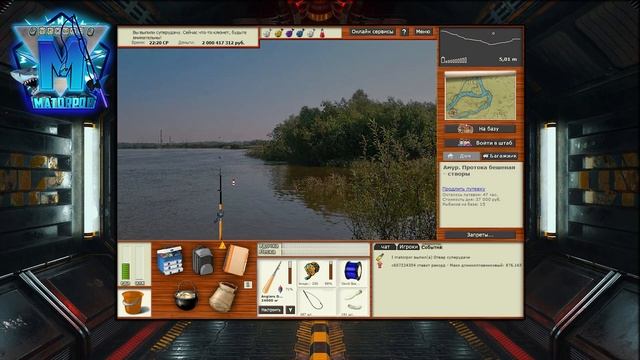This screenshot has width=640, height=360.
Task: Select the Багажник tab
Action: [499, 156]
